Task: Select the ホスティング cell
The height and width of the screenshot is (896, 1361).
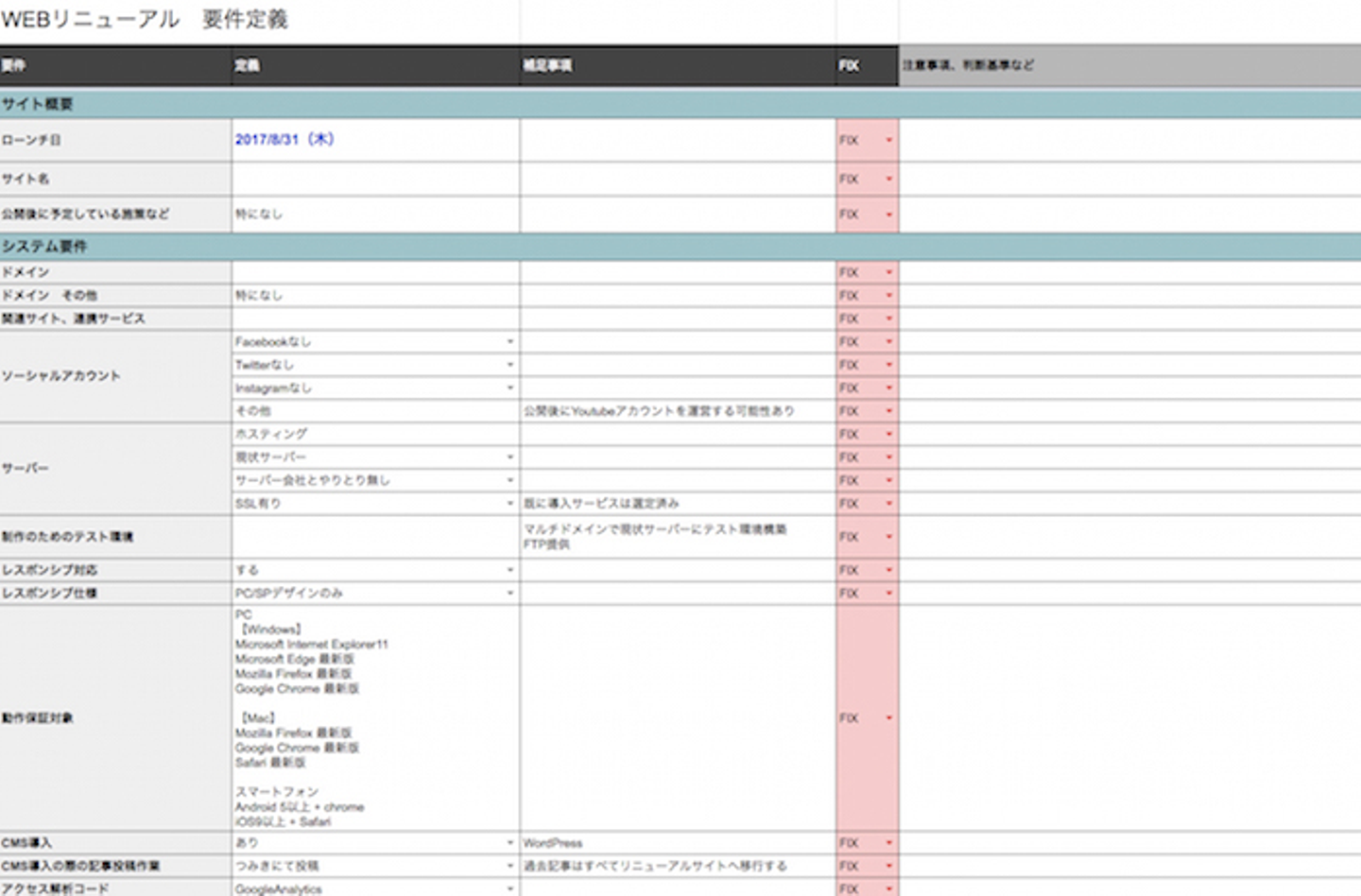Action: (x=375, y=435)
